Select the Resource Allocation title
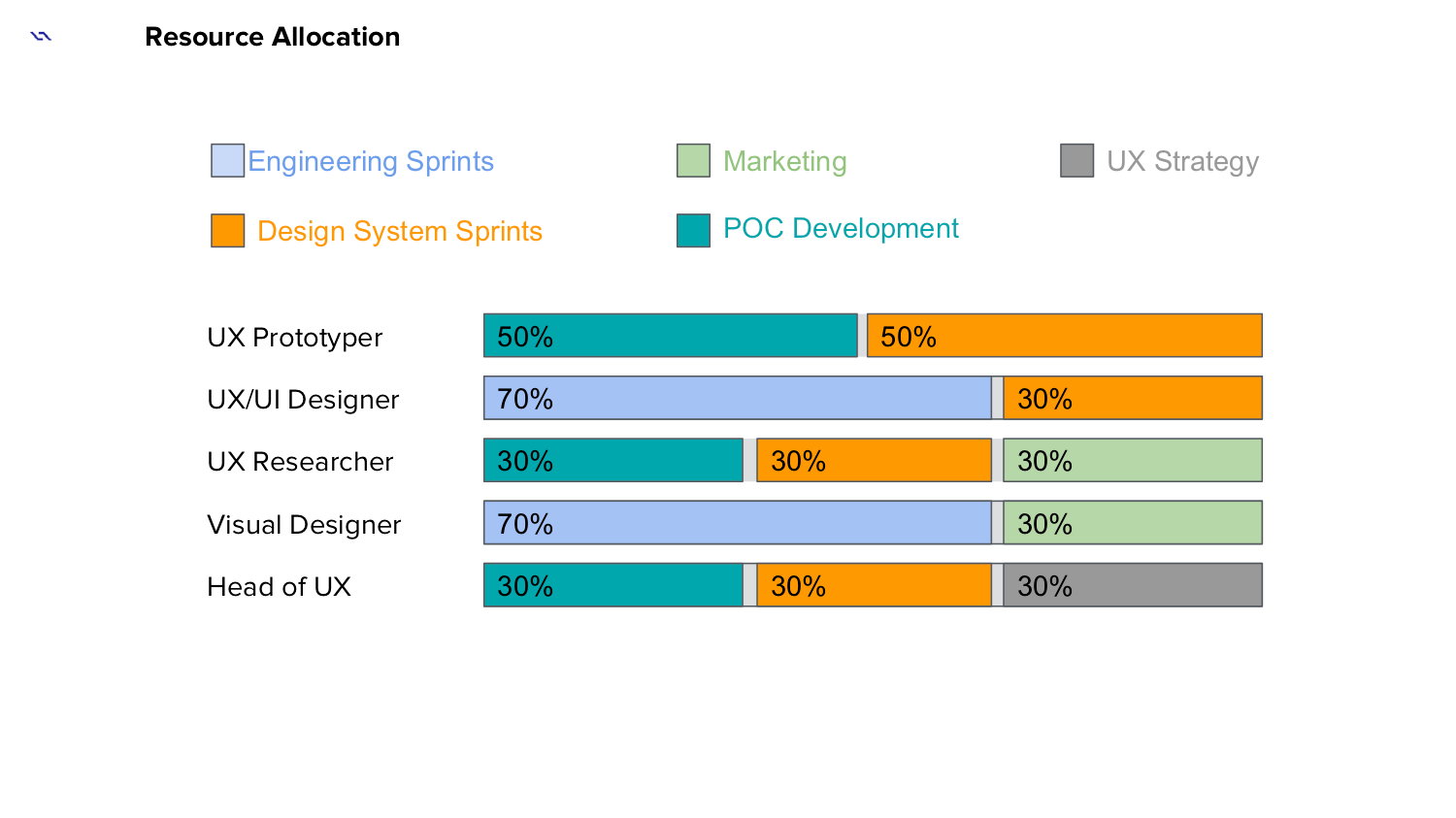The width and height of the screenshot is (1456, 818). click(x=272, y=37)
